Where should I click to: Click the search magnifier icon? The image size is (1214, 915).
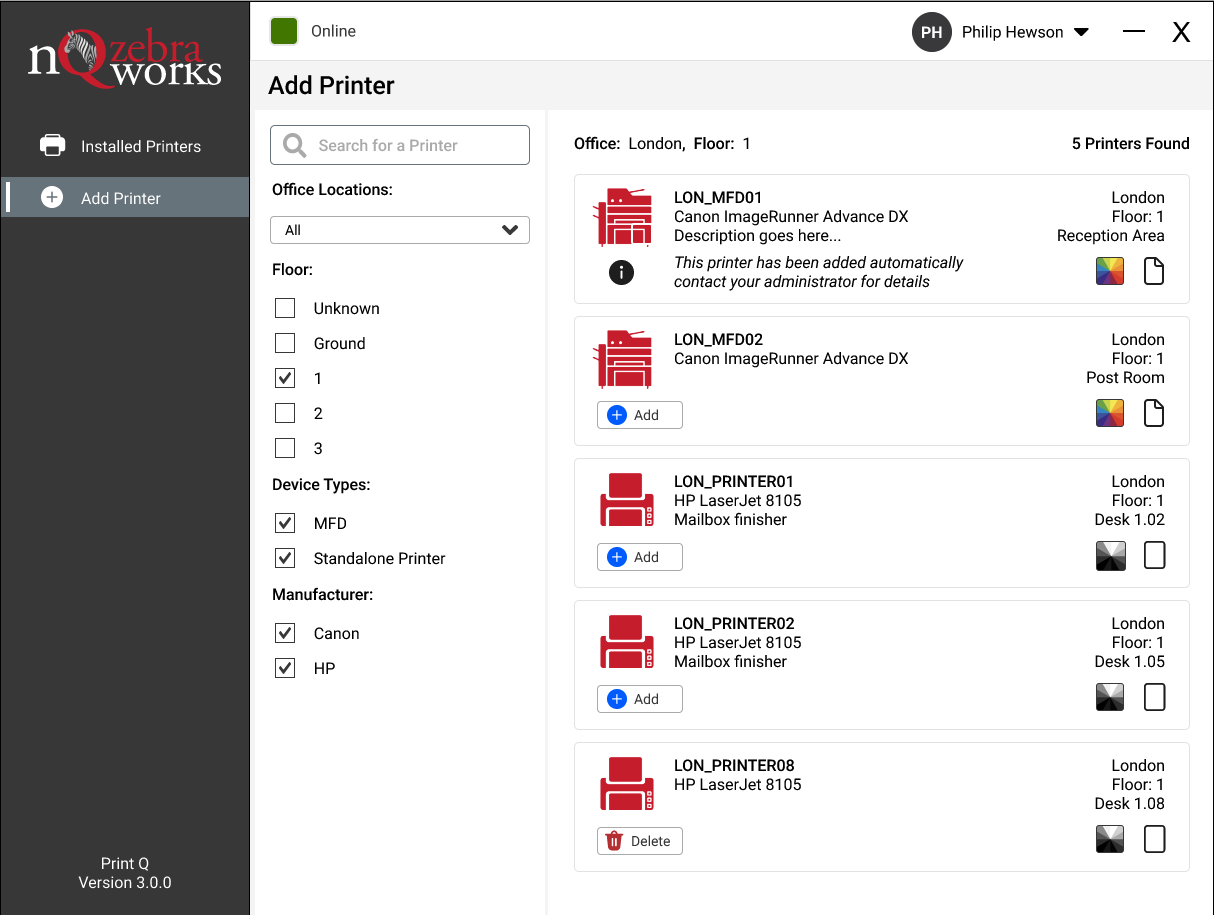coord(293,145)
